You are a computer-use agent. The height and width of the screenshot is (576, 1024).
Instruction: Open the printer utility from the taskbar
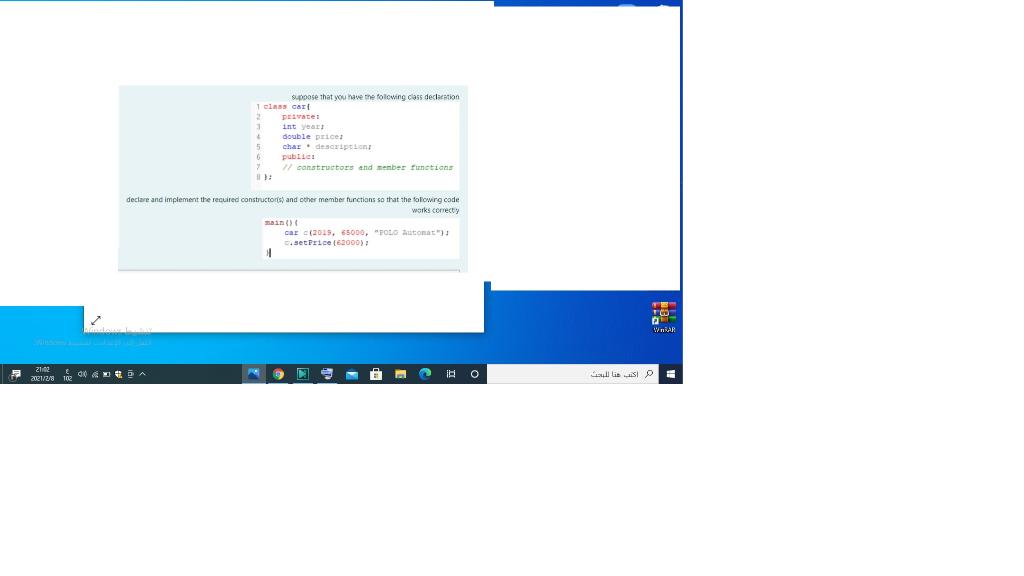[x=326, y=373]
